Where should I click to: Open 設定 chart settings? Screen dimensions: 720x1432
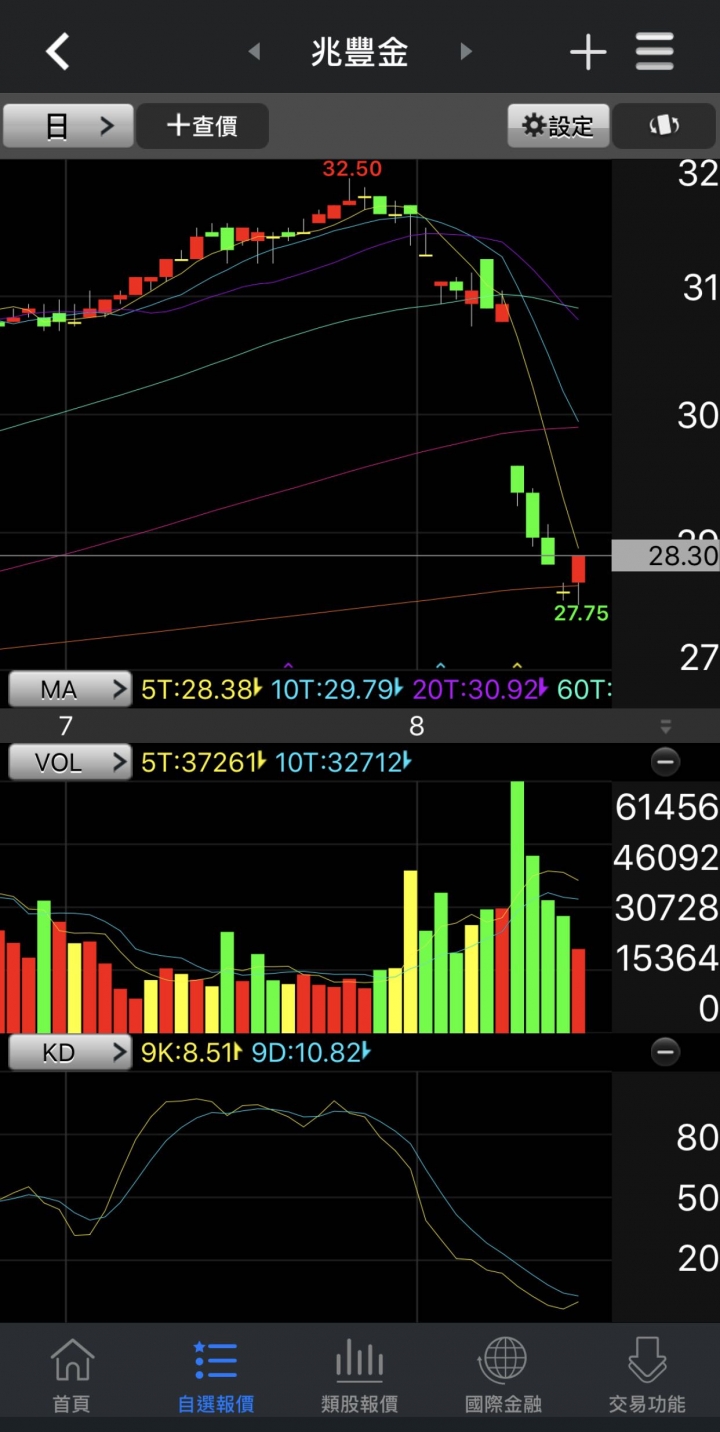click(x=559, y=126)
